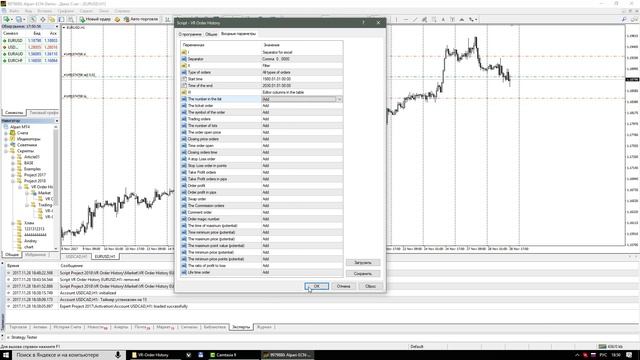
Task: Click the Сброс (Reset) button
Action: [370, 286]
